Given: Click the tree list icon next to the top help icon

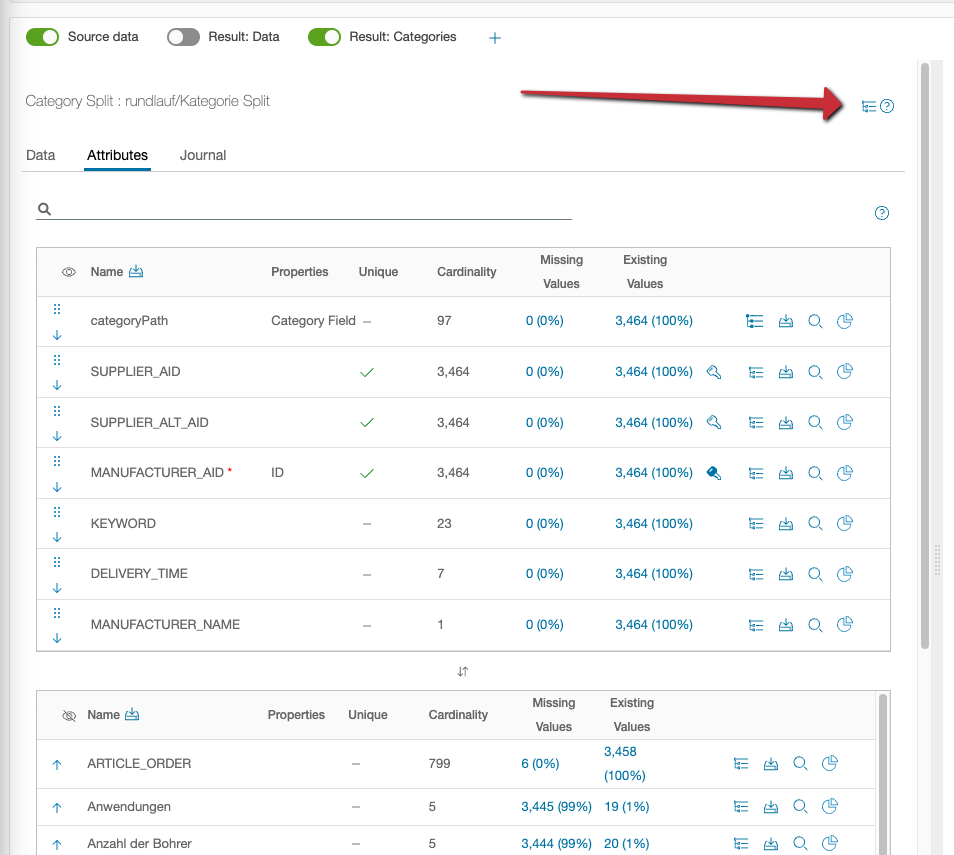Looking at the screenshot, I should click(x=869, y=106).
